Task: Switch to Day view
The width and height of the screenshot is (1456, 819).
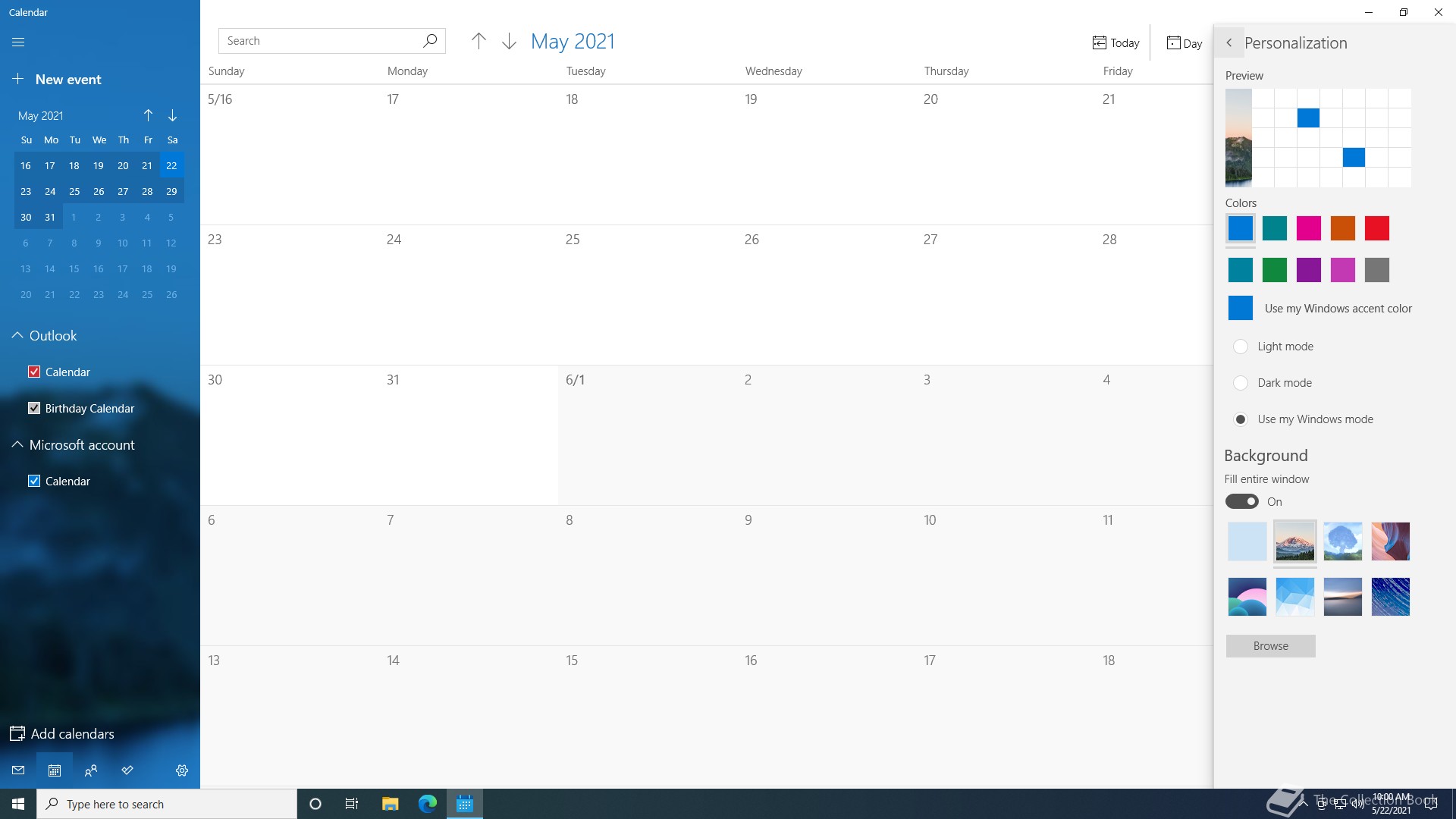Action: tap(1185, 43)
